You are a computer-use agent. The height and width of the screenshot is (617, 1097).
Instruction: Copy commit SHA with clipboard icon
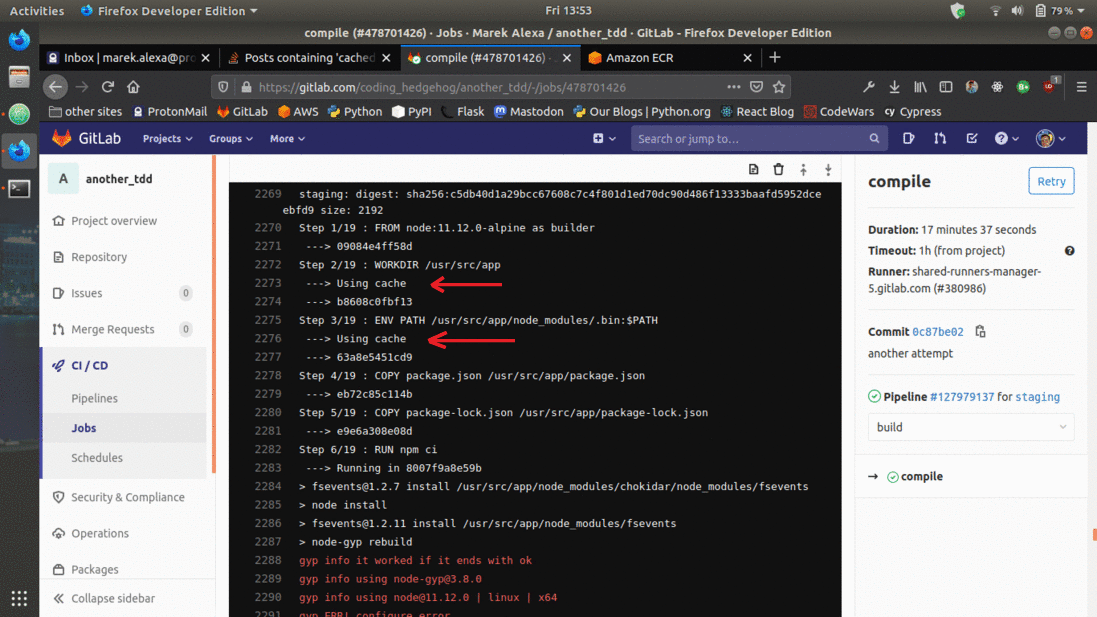[x=980, y=332]
